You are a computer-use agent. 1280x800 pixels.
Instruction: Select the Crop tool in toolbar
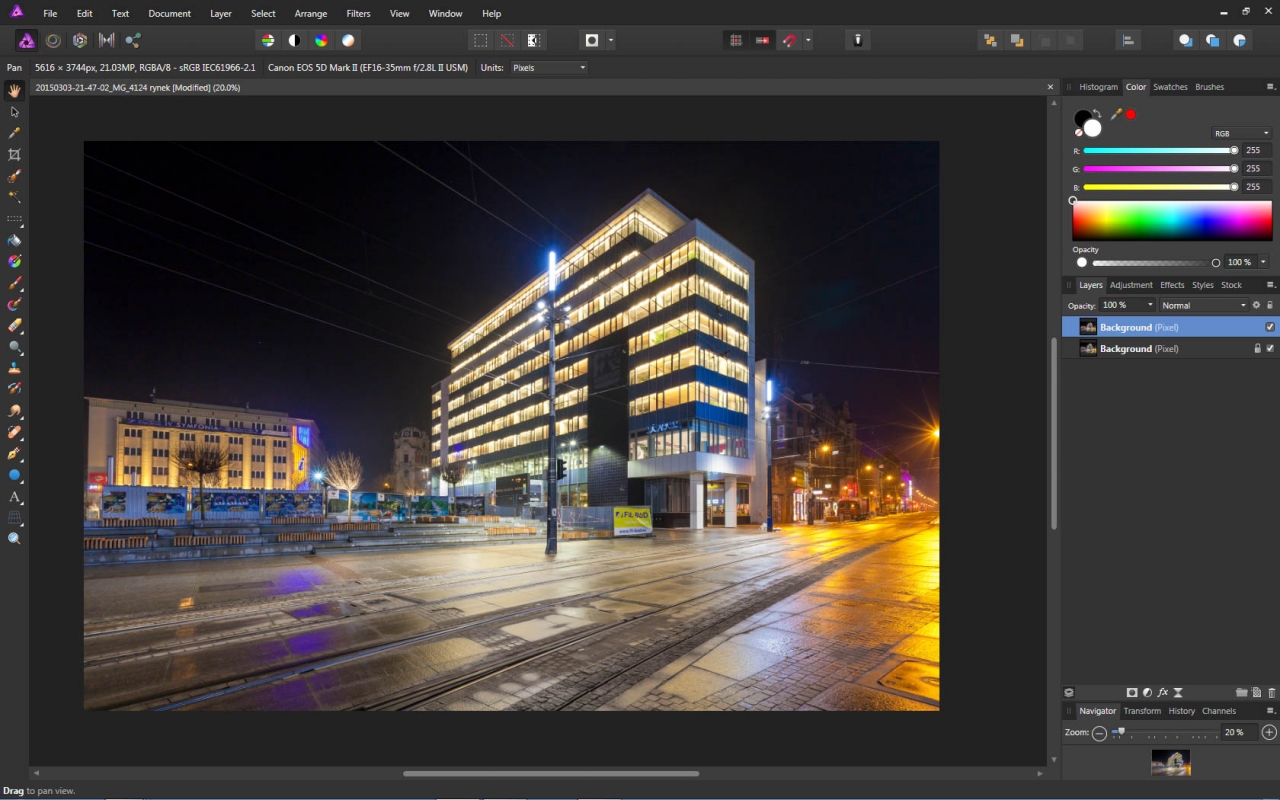click(14, 155)
